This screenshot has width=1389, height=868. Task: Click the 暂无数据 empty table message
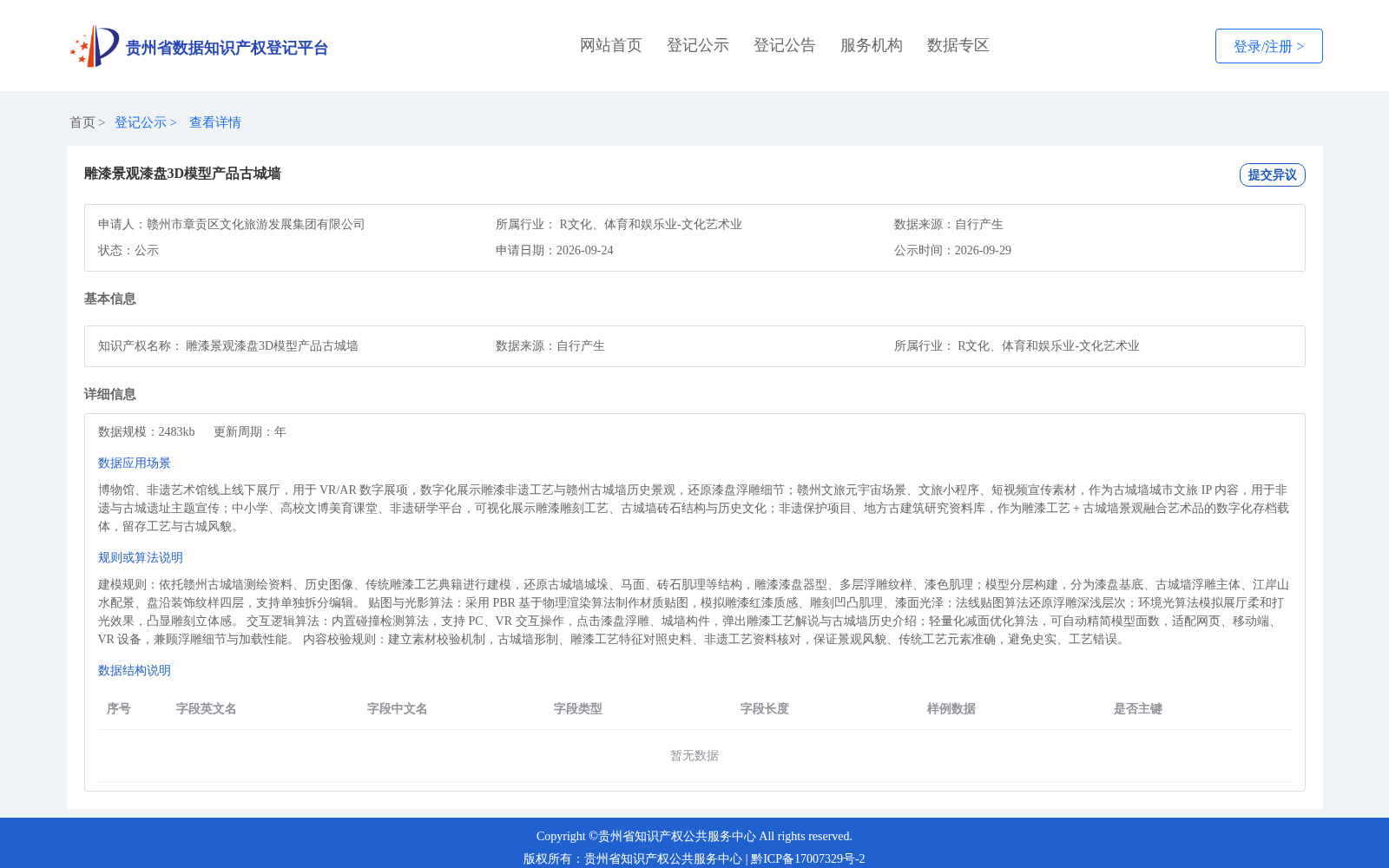point(694,756)
